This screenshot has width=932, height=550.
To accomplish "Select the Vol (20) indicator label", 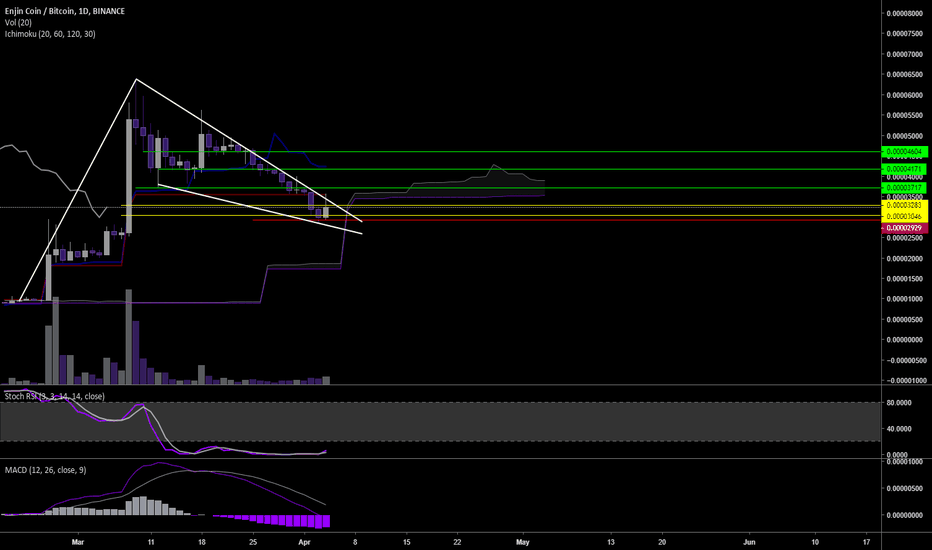I will pos(18,23).
